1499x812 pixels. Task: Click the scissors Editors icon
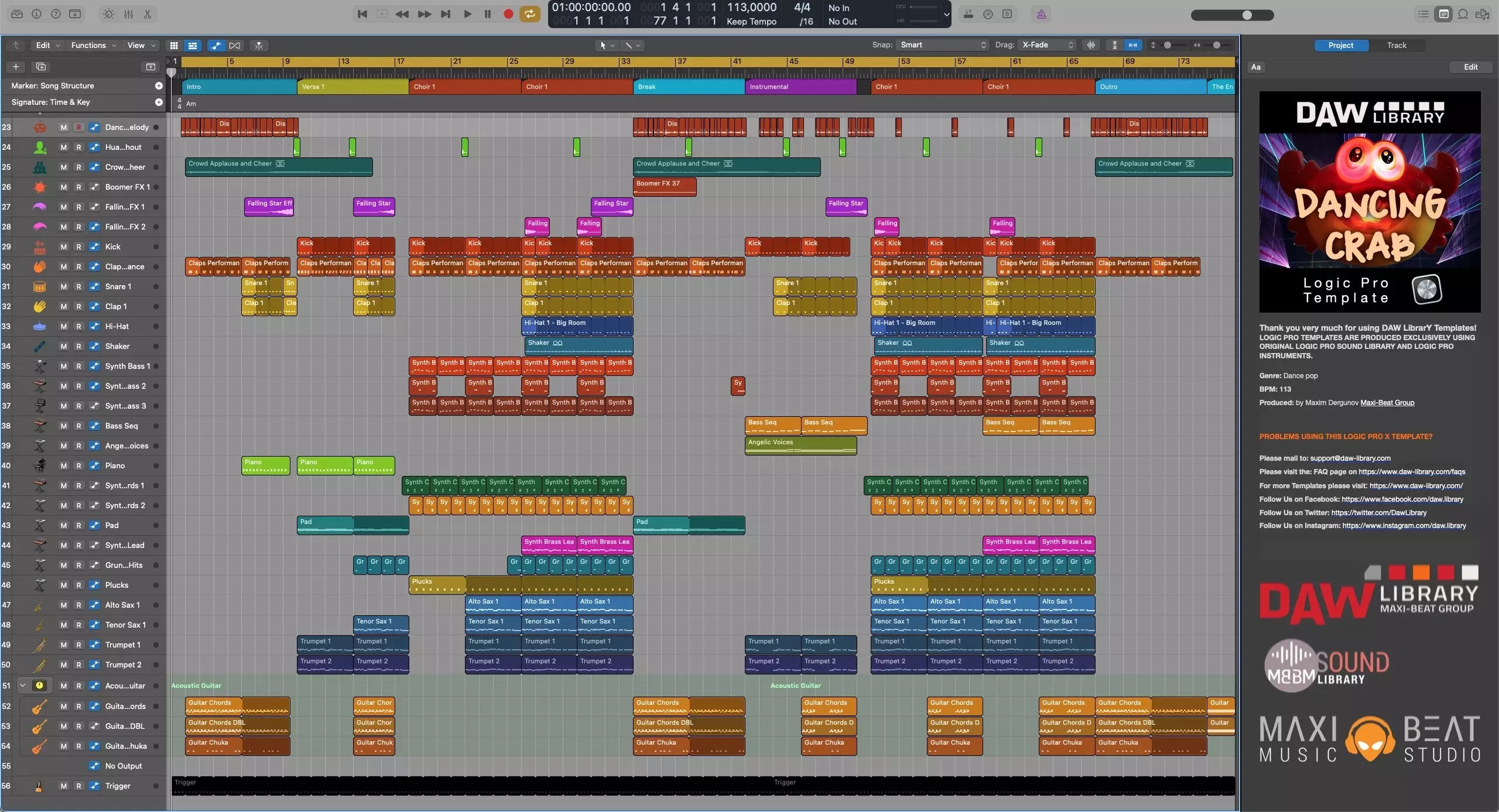click(148, 14)
